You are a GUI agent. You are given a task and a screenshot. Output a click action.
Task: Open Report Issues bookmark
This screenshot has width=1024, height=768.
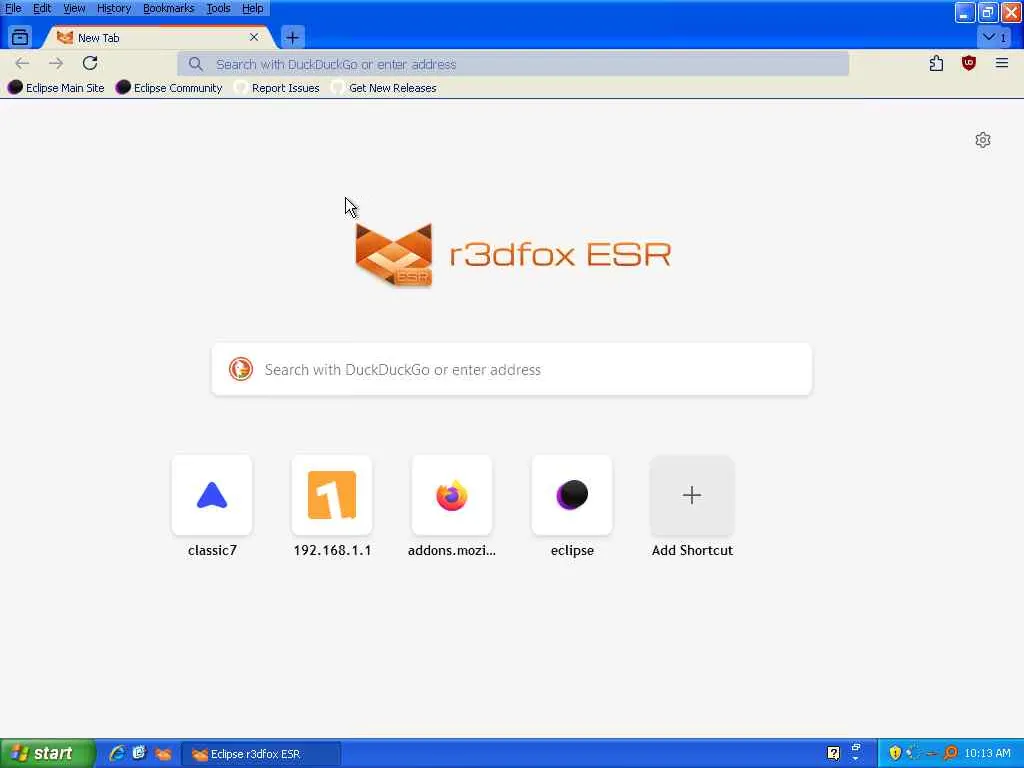click(277, 88)
